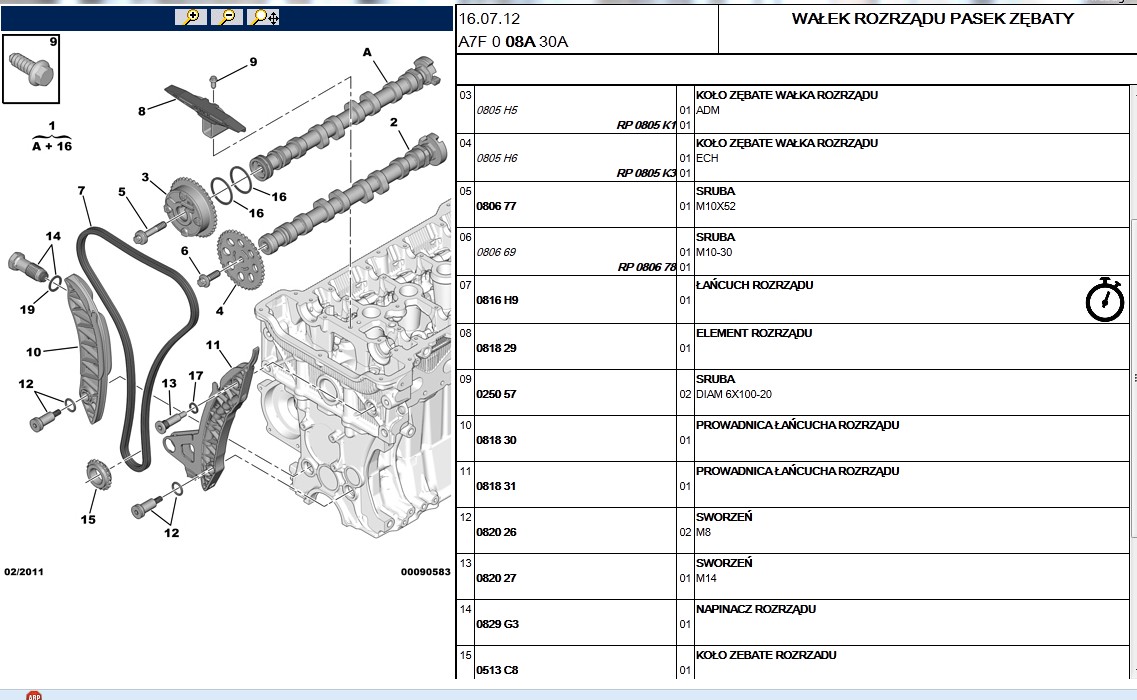Screen dimensions: 1137x700
Task: Select callout number 7 on the diagram
Action: tap(81, 190)
